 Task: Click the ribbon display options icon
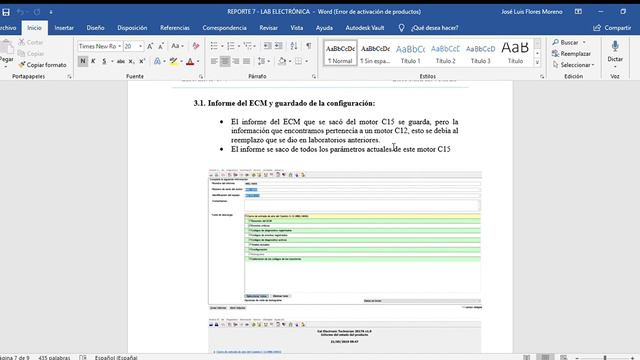click(x=578, y=11)
